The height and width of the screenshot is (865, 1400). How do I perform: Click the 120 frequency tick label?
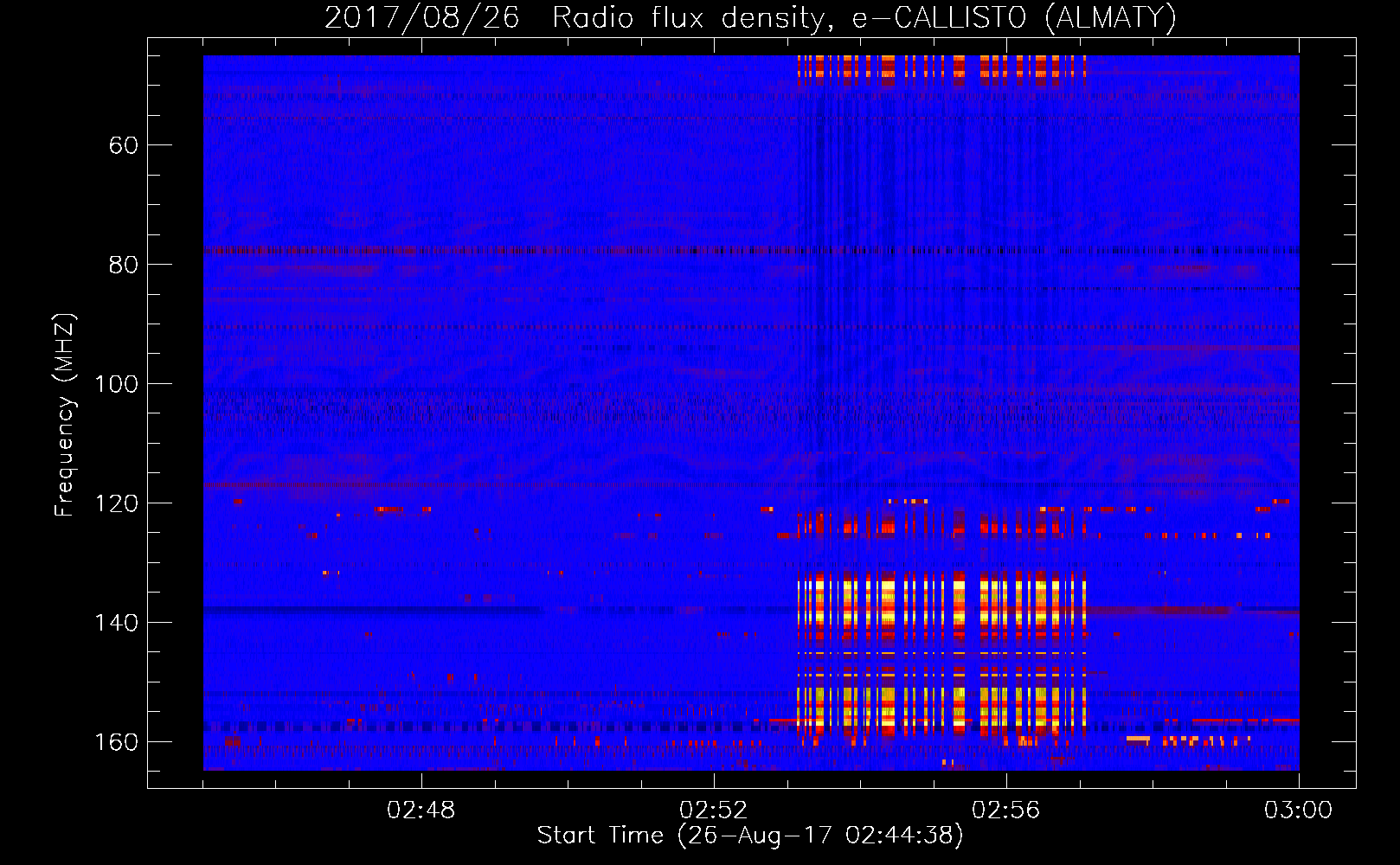(x=117, y=503)
